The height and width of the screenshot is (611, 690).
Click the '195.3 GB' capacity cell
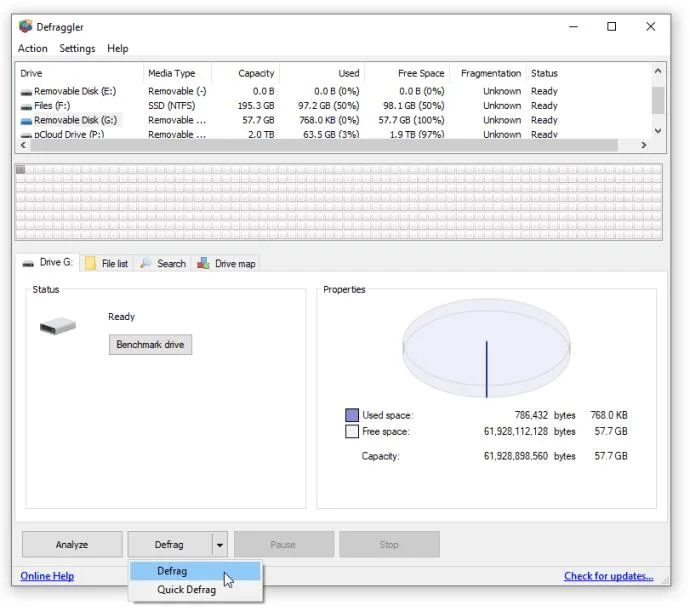pyautogui.click(x=256, y=106)
